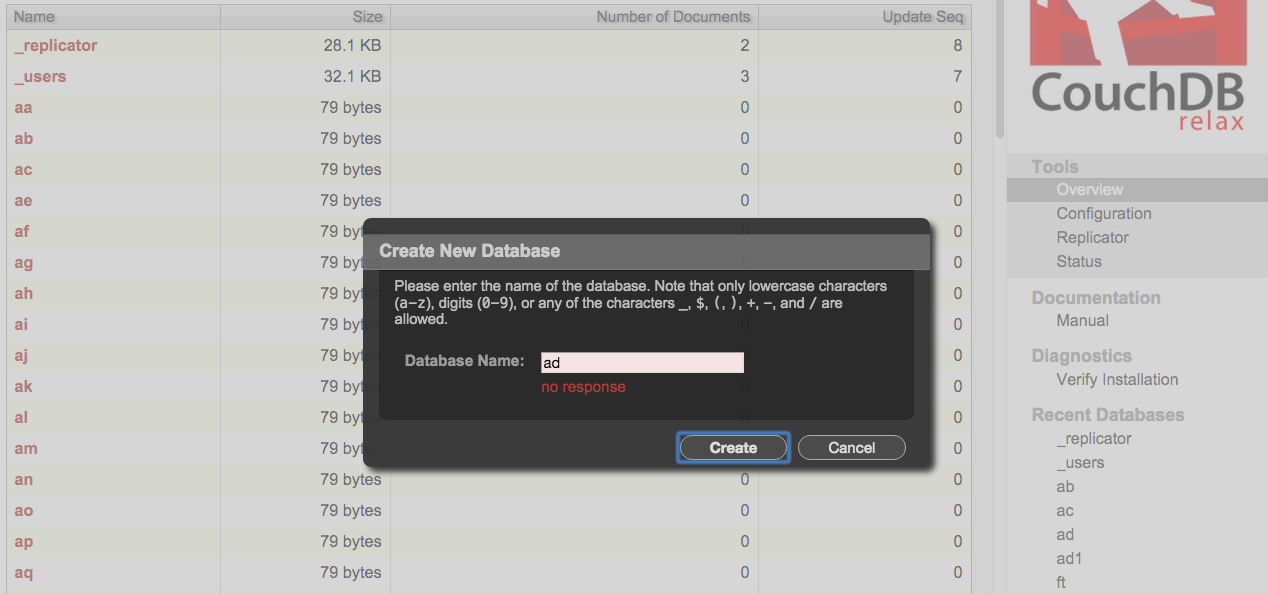Viewport: 1268px width, 594px height.
Task: Open the Configuration tool
Action: click(1104, 213)
